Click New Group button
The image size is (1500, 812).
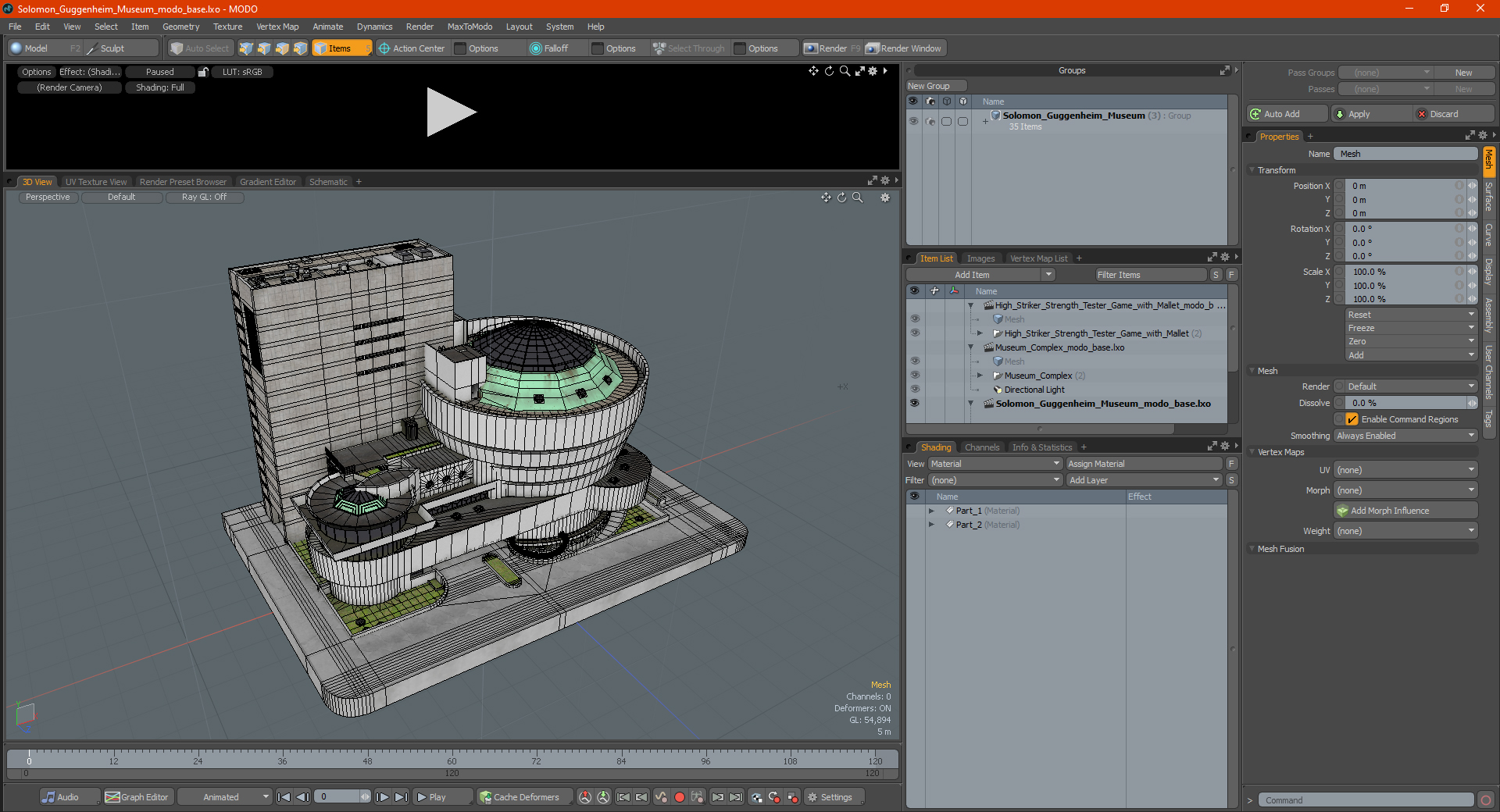(x=936, y=86)
